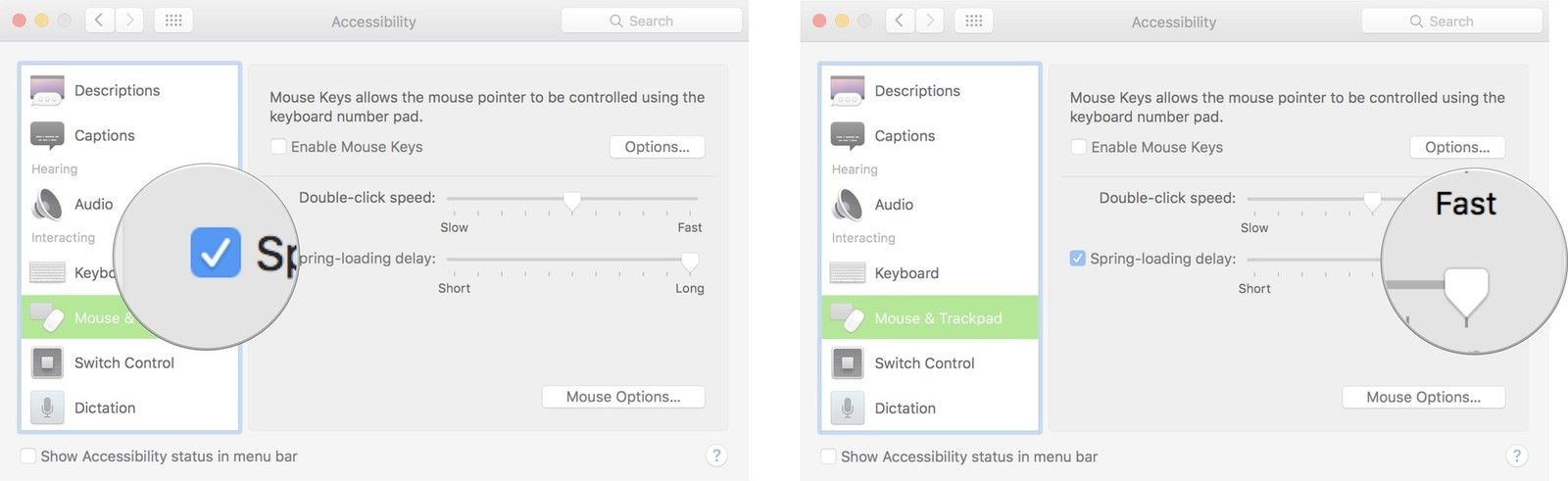The width and height of the screenshot is (1568, 481).
Task: Click the forward arrow in the right window's toolbar
Action: (x=929, y=21)
